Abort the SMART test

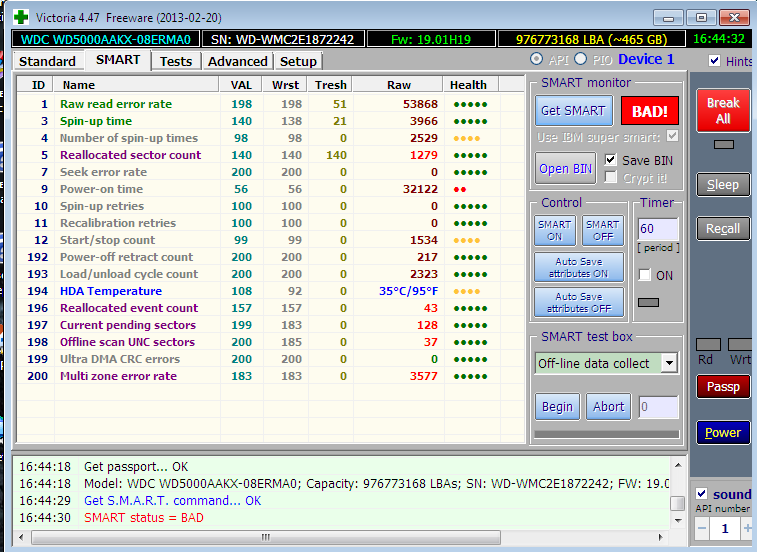pyautogui.click(x=608, y=407)
